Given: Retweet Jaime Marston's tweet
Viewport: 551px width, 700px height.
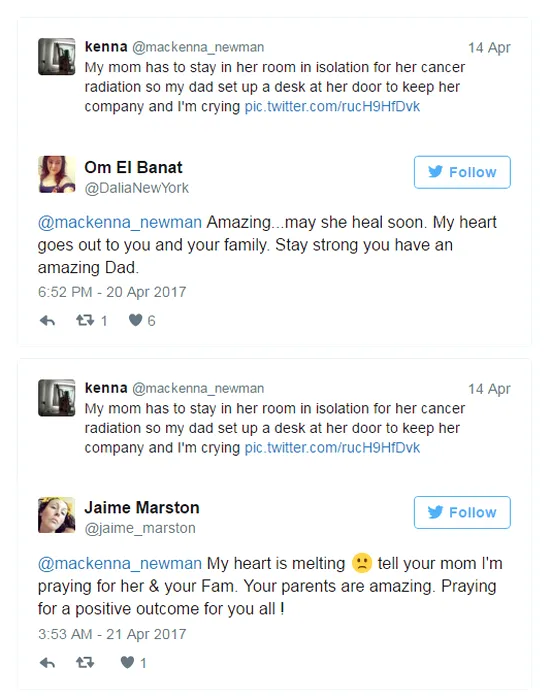Looking at the screenshot, I should click(x=85, y=662).
